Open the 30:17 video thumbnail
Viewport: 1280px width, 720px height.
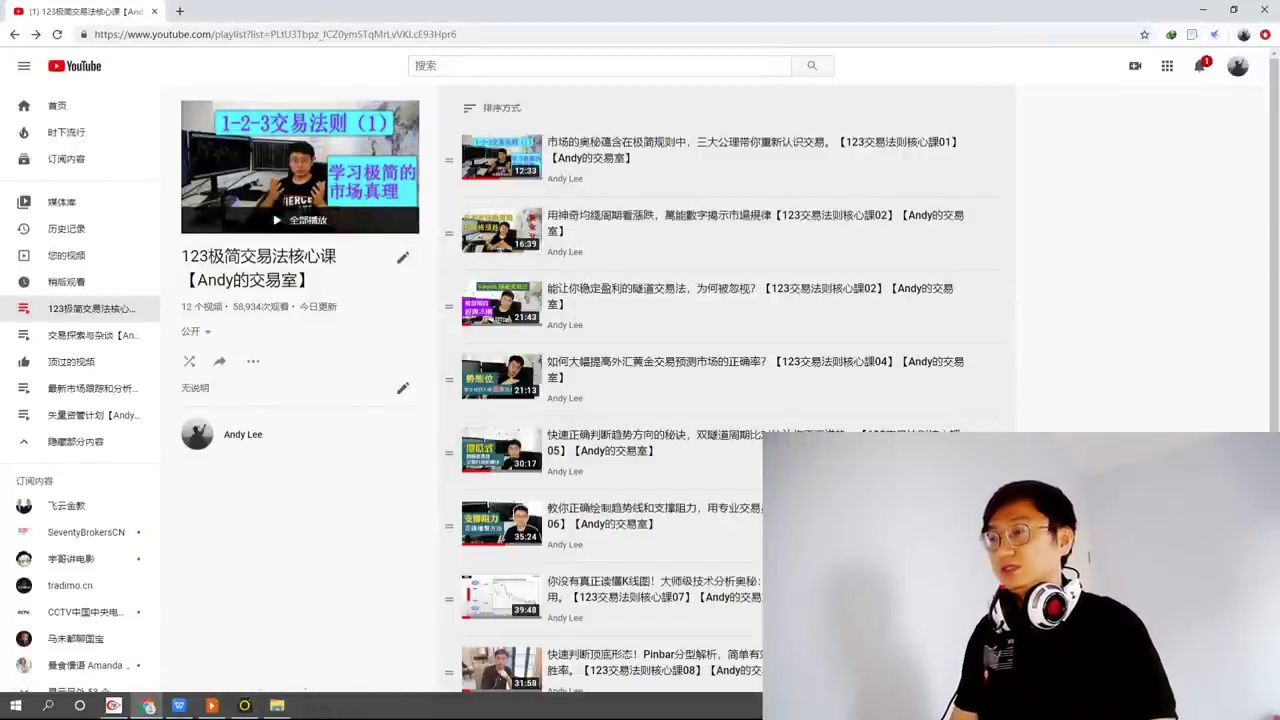[502, 450]
